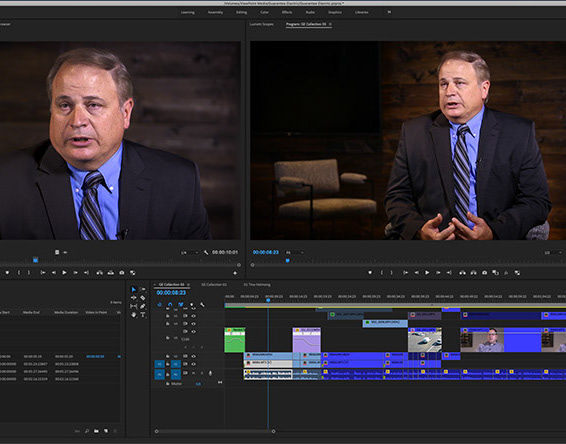Open the GE Collection 02 timeline tab

tap(214, 284)
